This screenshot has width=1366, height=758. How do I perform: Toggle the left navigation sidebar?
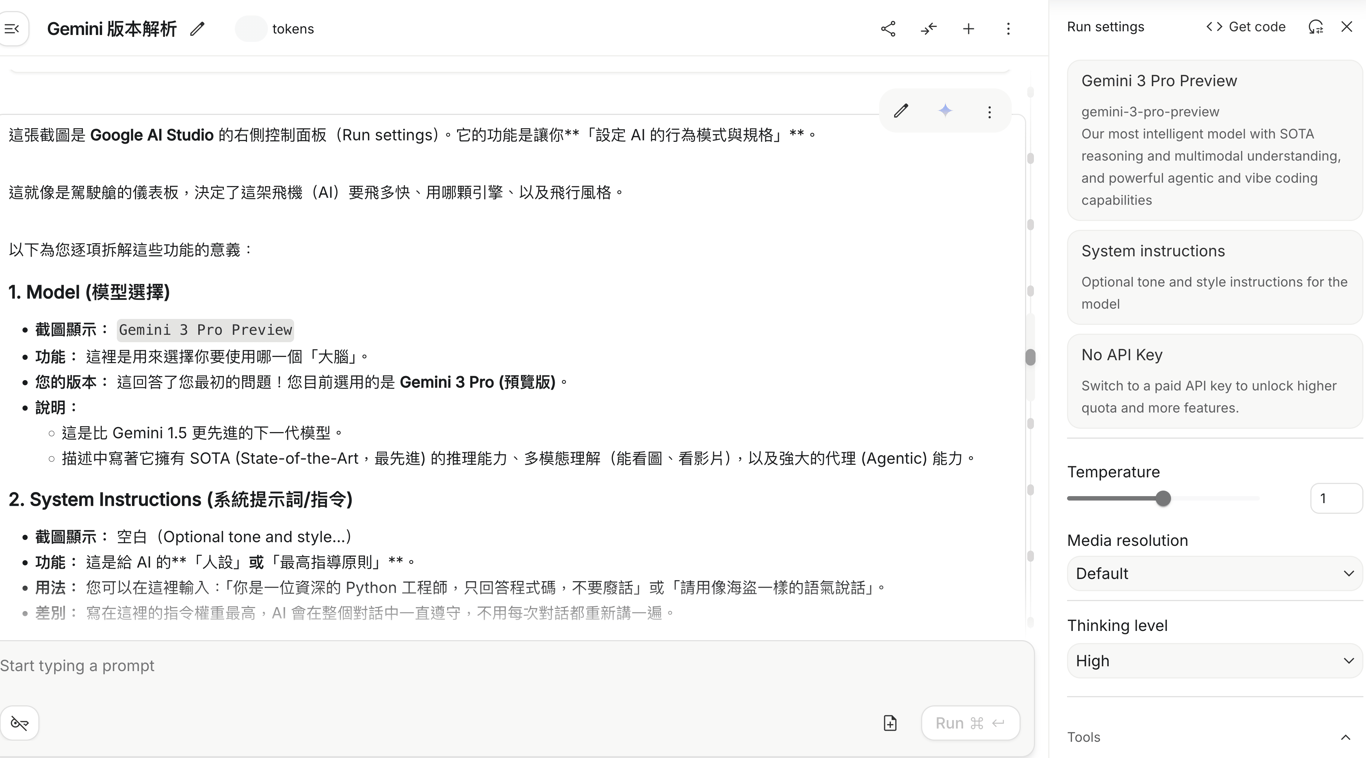[13, 29]
